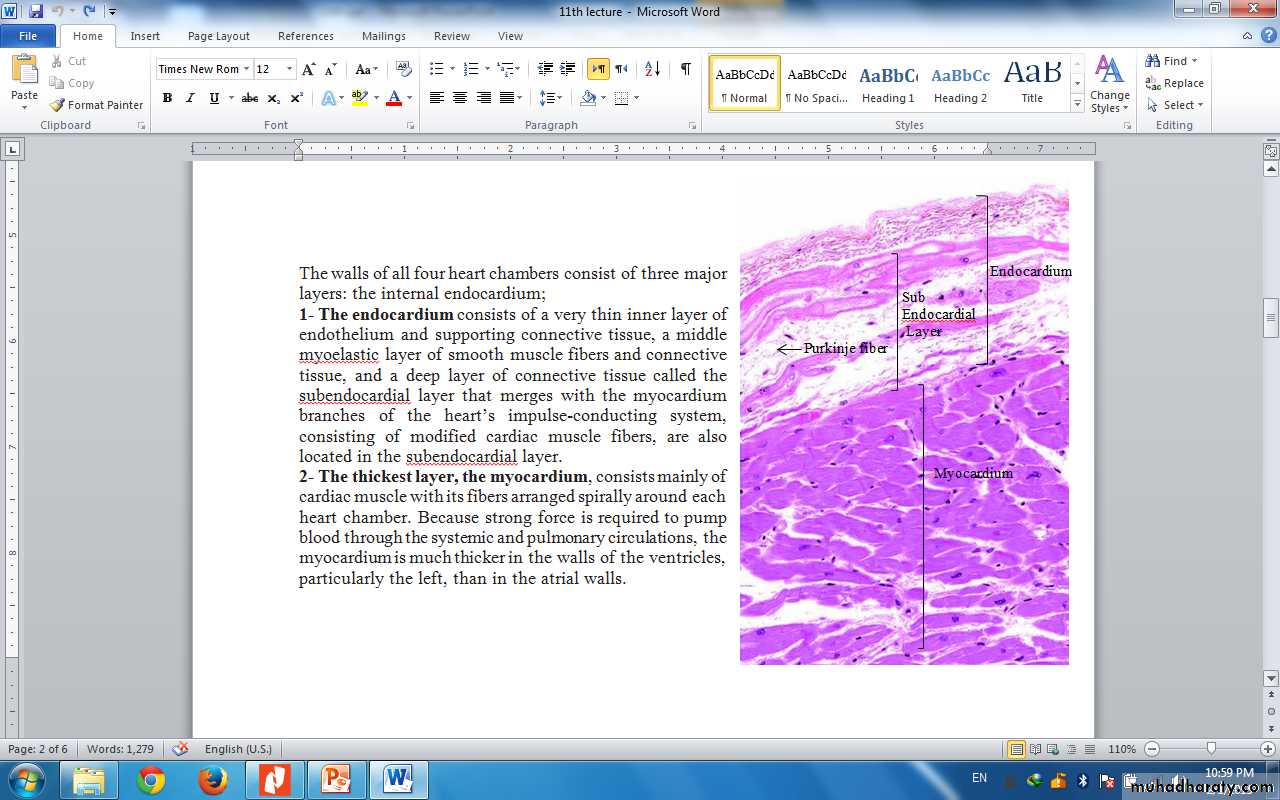Click the Text Effects glowing A icon
The image size is (1280, 800).
328,98
